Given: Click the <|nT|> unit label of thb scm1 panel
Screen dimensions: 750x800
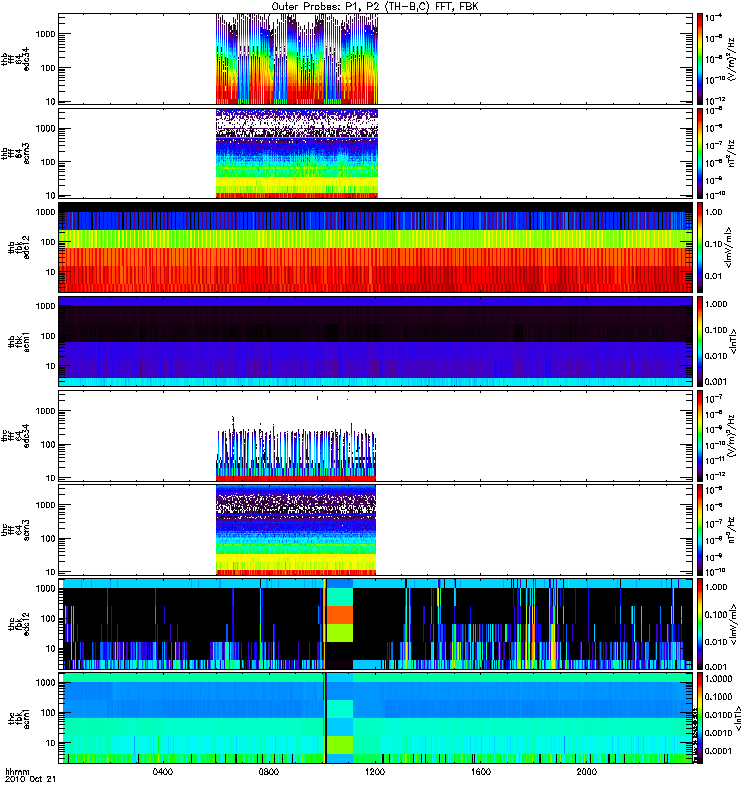Looking at the screenshot, I should tap(734, 342).
